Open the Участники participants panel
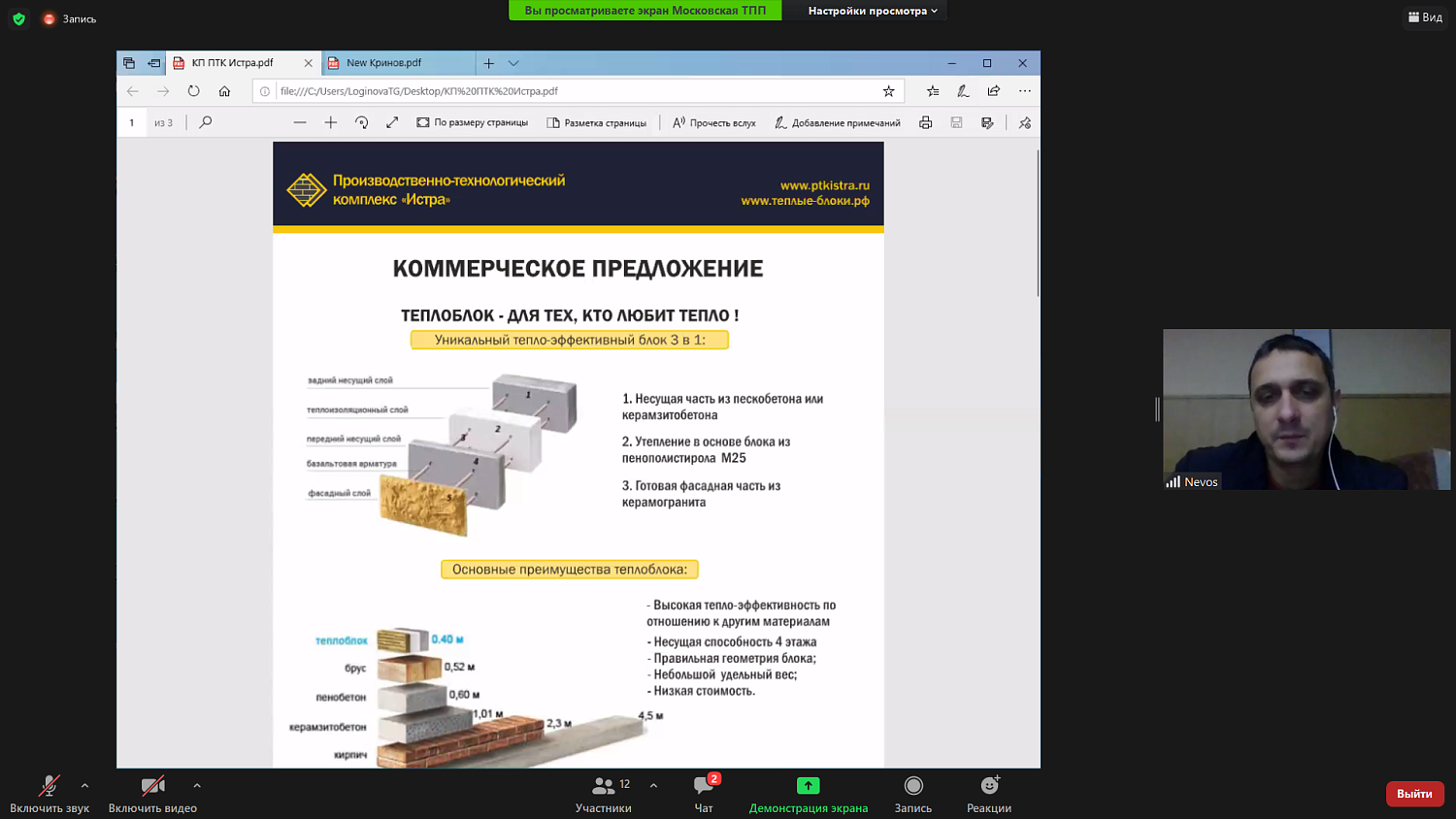 (x=603, y=794)
